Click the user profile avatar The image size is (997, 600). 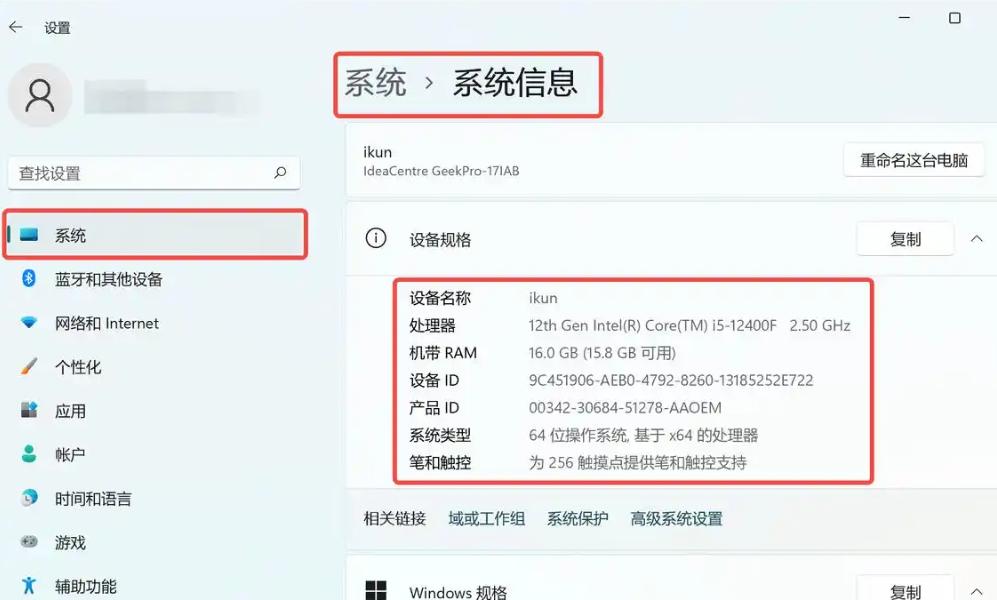(x=40, y=95)
